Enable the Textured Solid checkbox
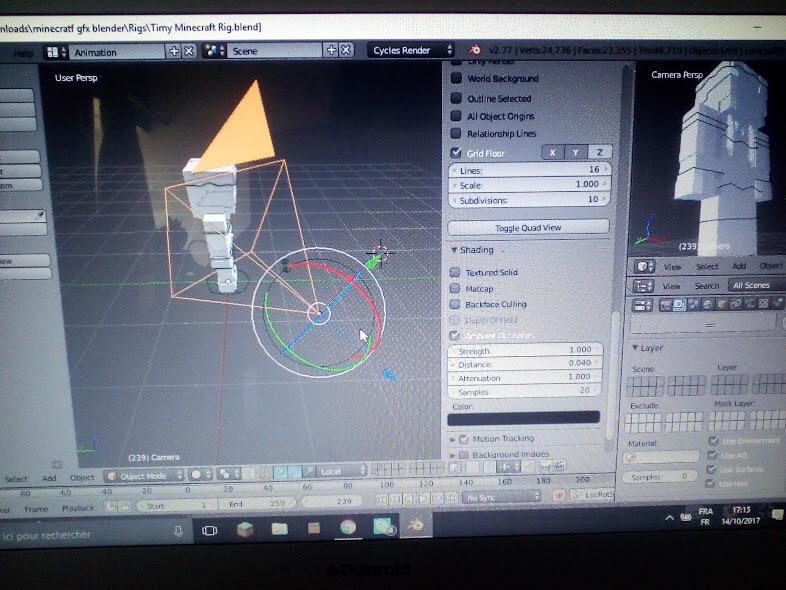 coord(456,272)
